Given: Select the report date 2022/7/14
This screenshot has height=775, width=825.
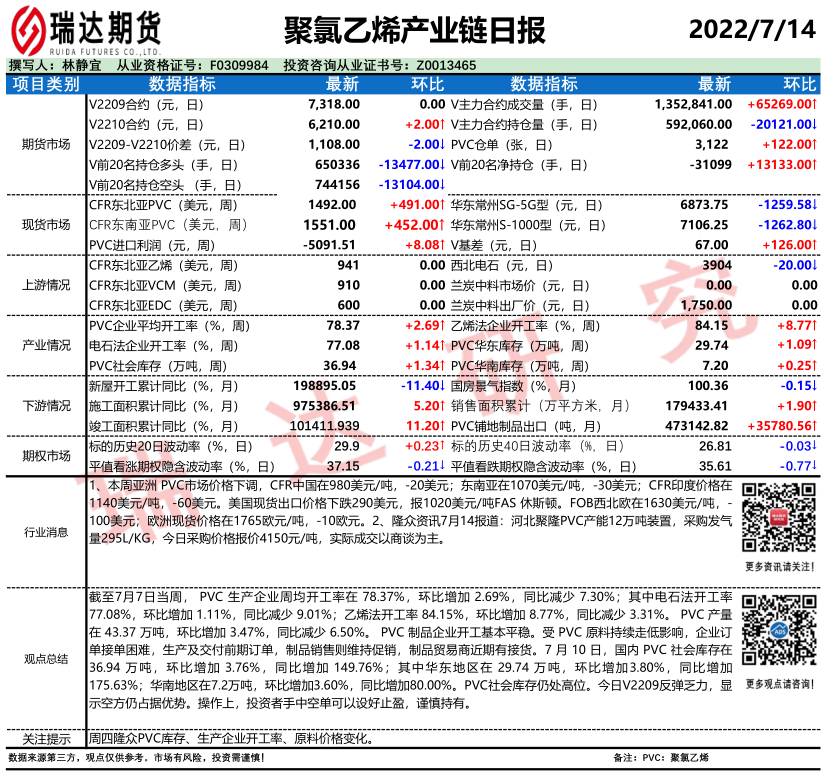Looking at the screenshot, I should coord(752,27).
